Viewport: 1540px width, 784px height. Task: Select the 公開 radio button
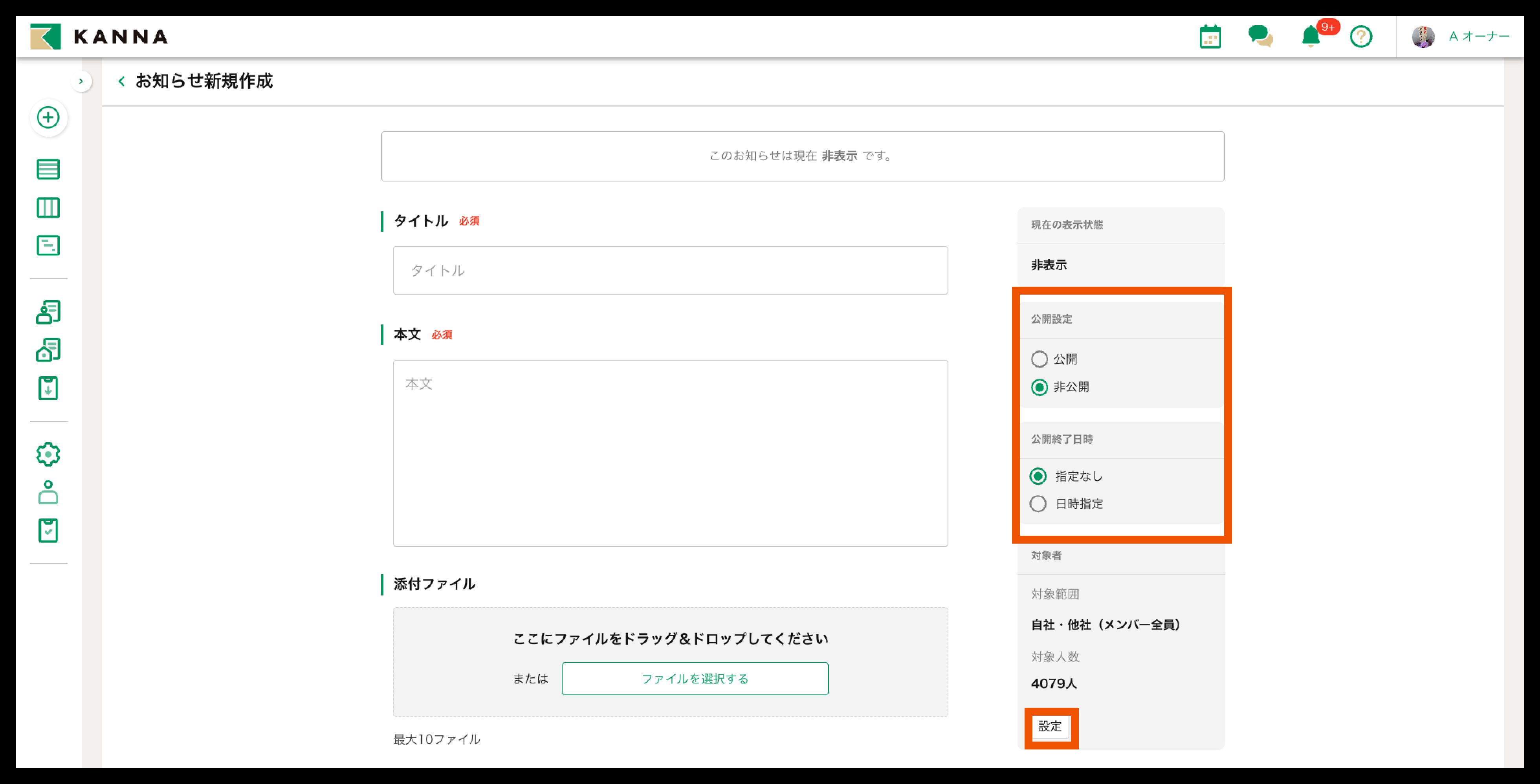(x=1039, y=359)
